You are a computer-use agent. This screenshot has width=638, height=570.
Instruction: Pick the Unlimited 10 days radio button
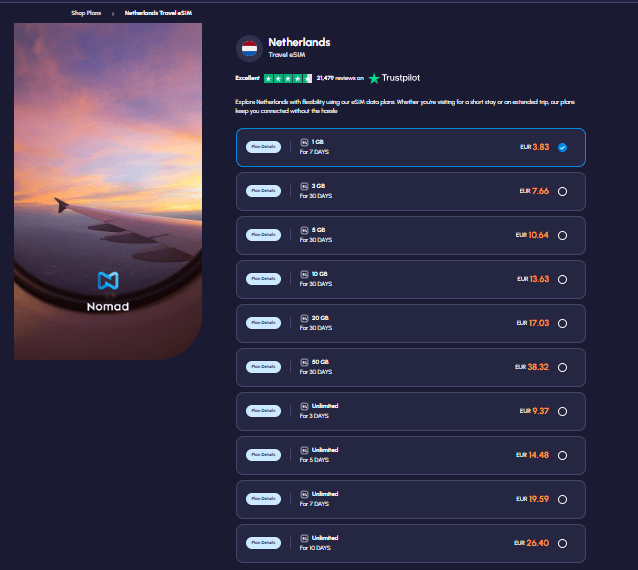pos(562,543)
